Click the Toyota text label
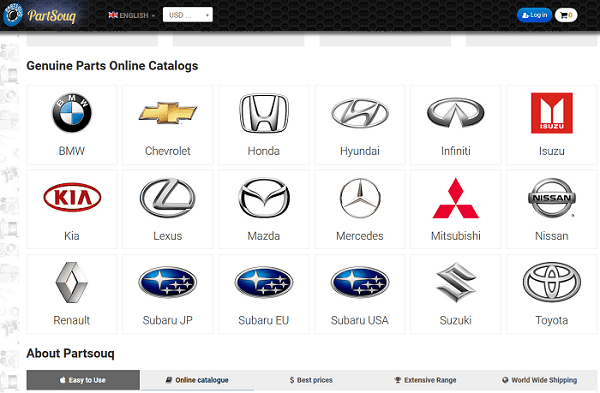The image size is (600, 393). click(x=551, y=320)
